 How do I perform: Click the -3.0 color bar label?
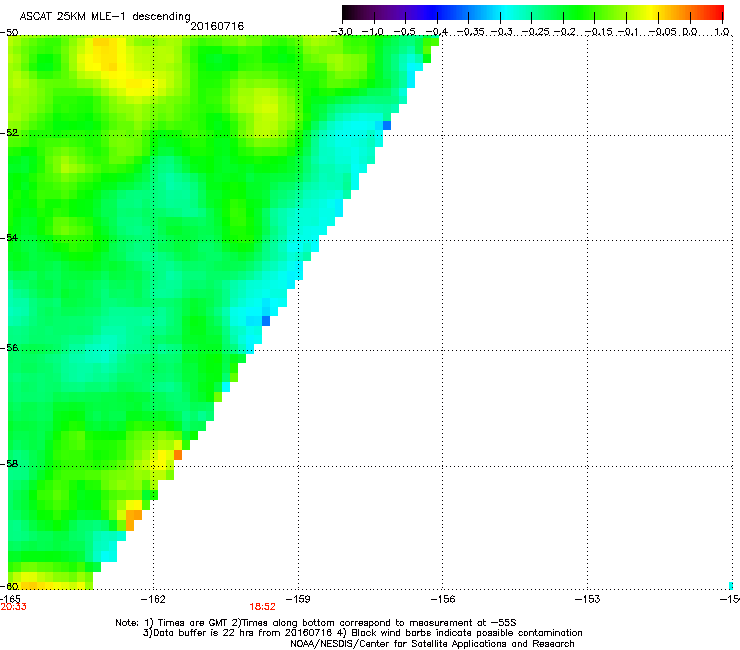(x=341, y=32)
